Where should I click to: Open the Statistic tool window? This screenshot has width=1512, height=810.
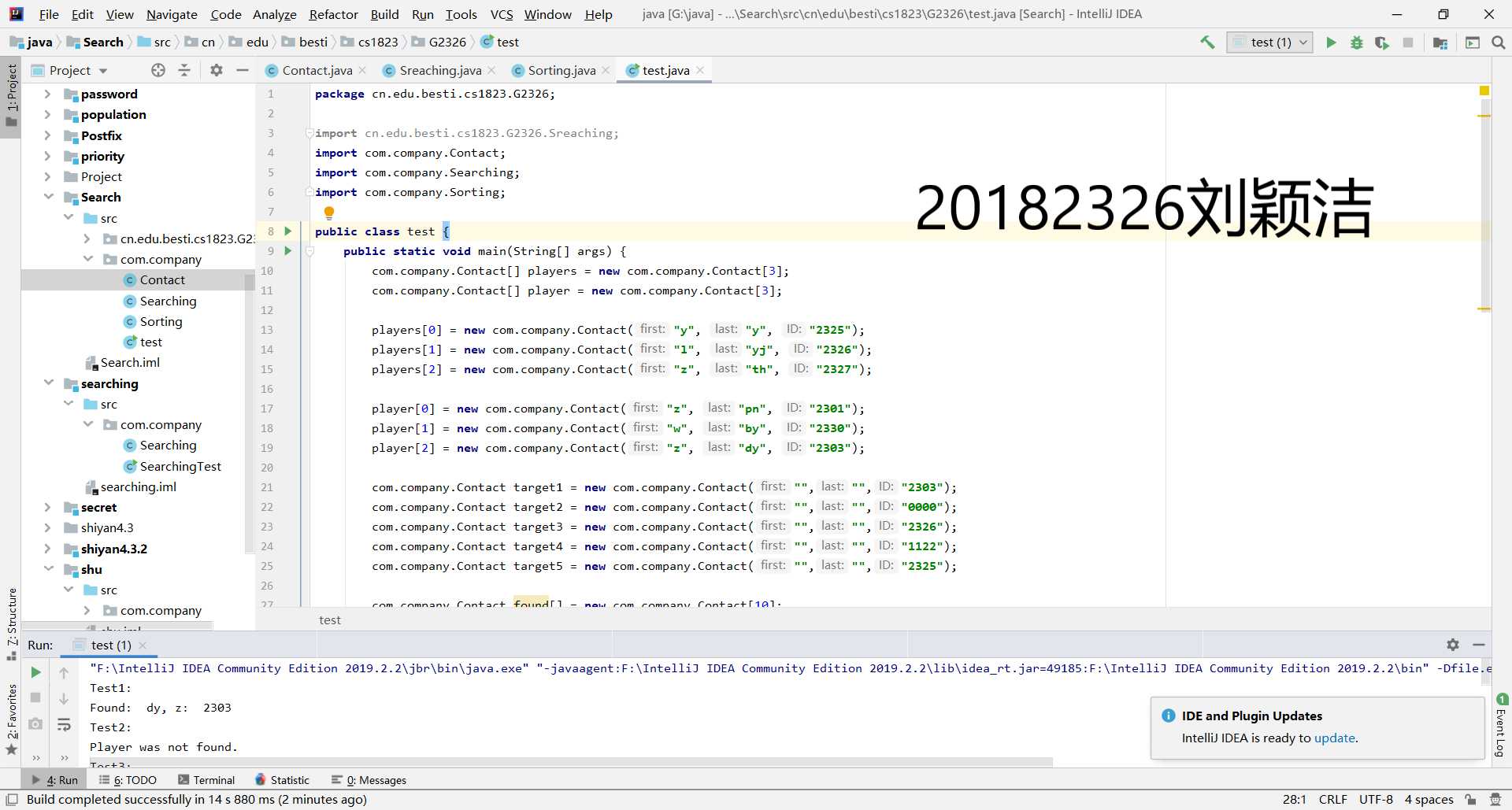coord(282,780)
